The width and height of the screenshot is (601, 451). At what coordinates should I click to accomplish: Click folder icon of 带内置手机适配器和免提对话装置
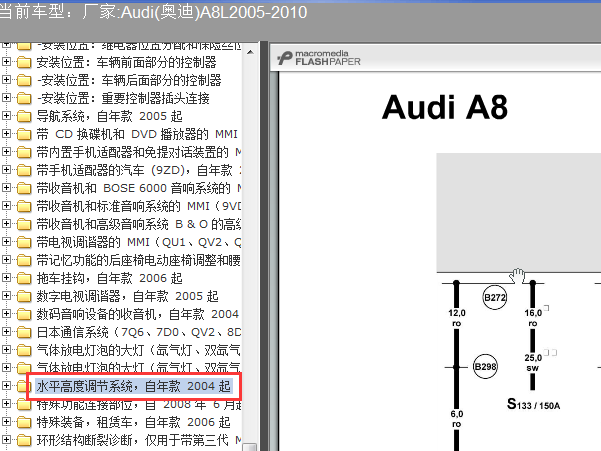click(x=24, y=153)
